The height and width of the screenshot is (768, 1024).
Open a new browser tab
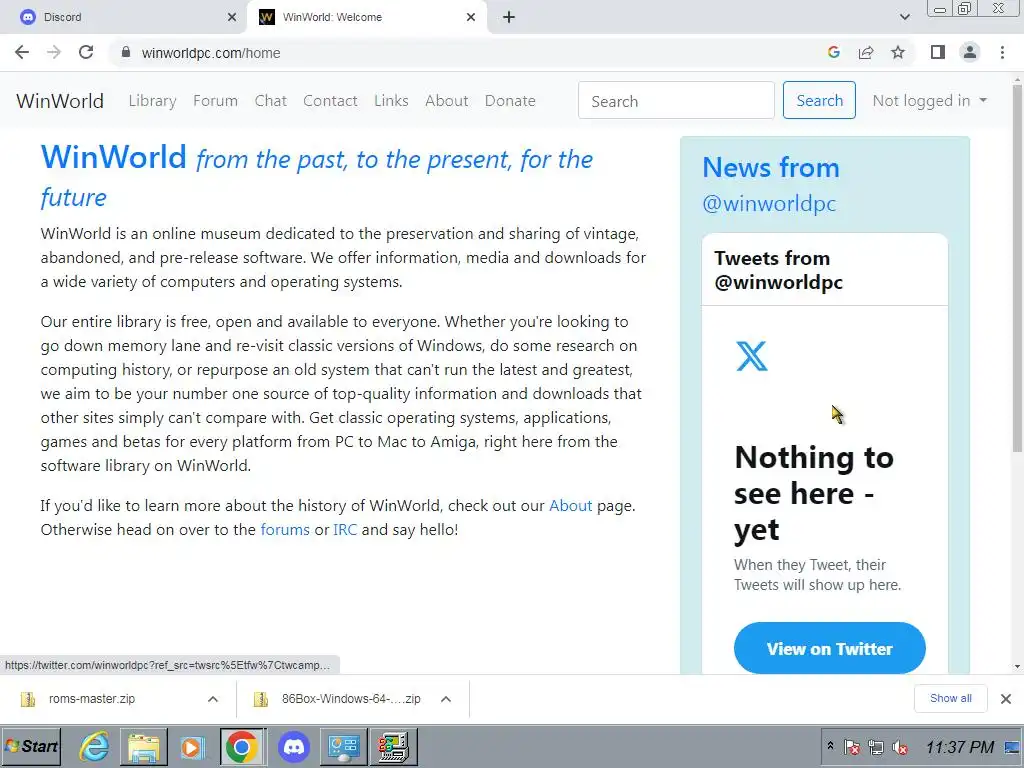coord(509,17)
